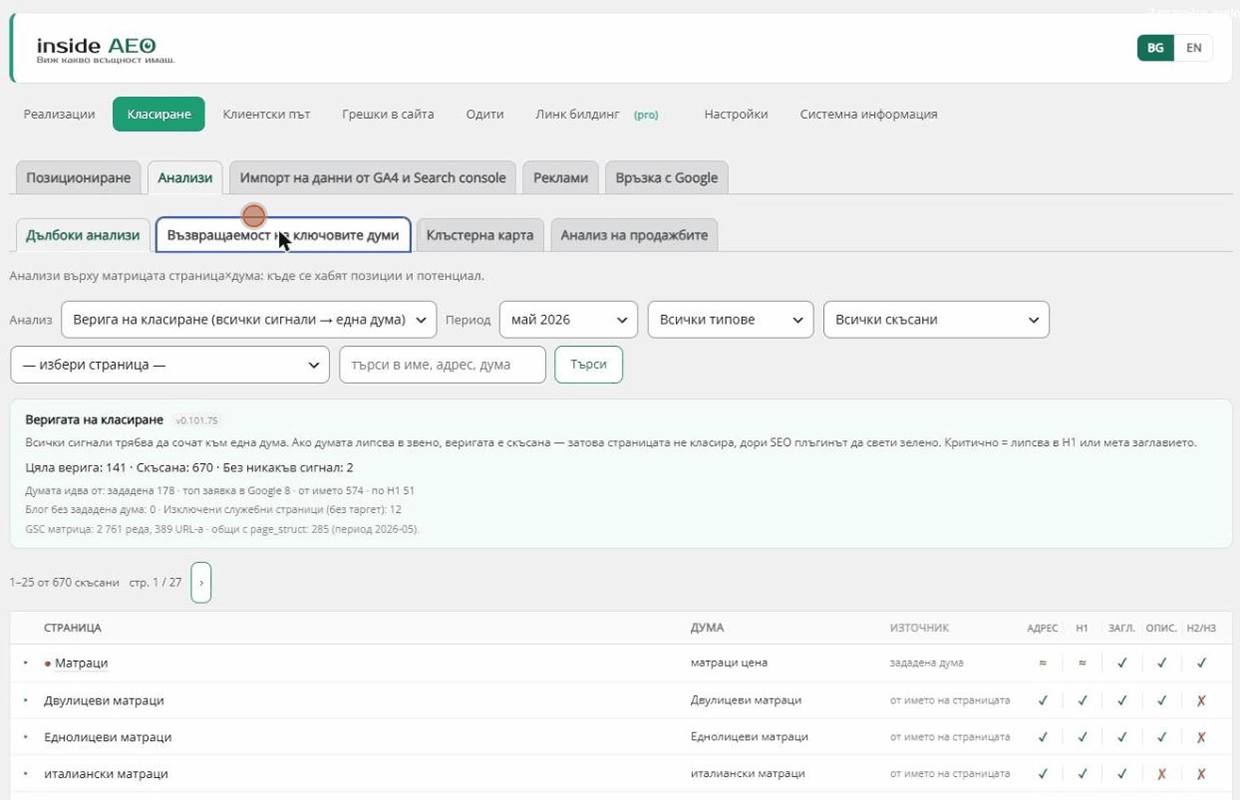Viewport: 1240px width, 800px height.
Task: Select the Анализи tab
Action: pos(185,177)
